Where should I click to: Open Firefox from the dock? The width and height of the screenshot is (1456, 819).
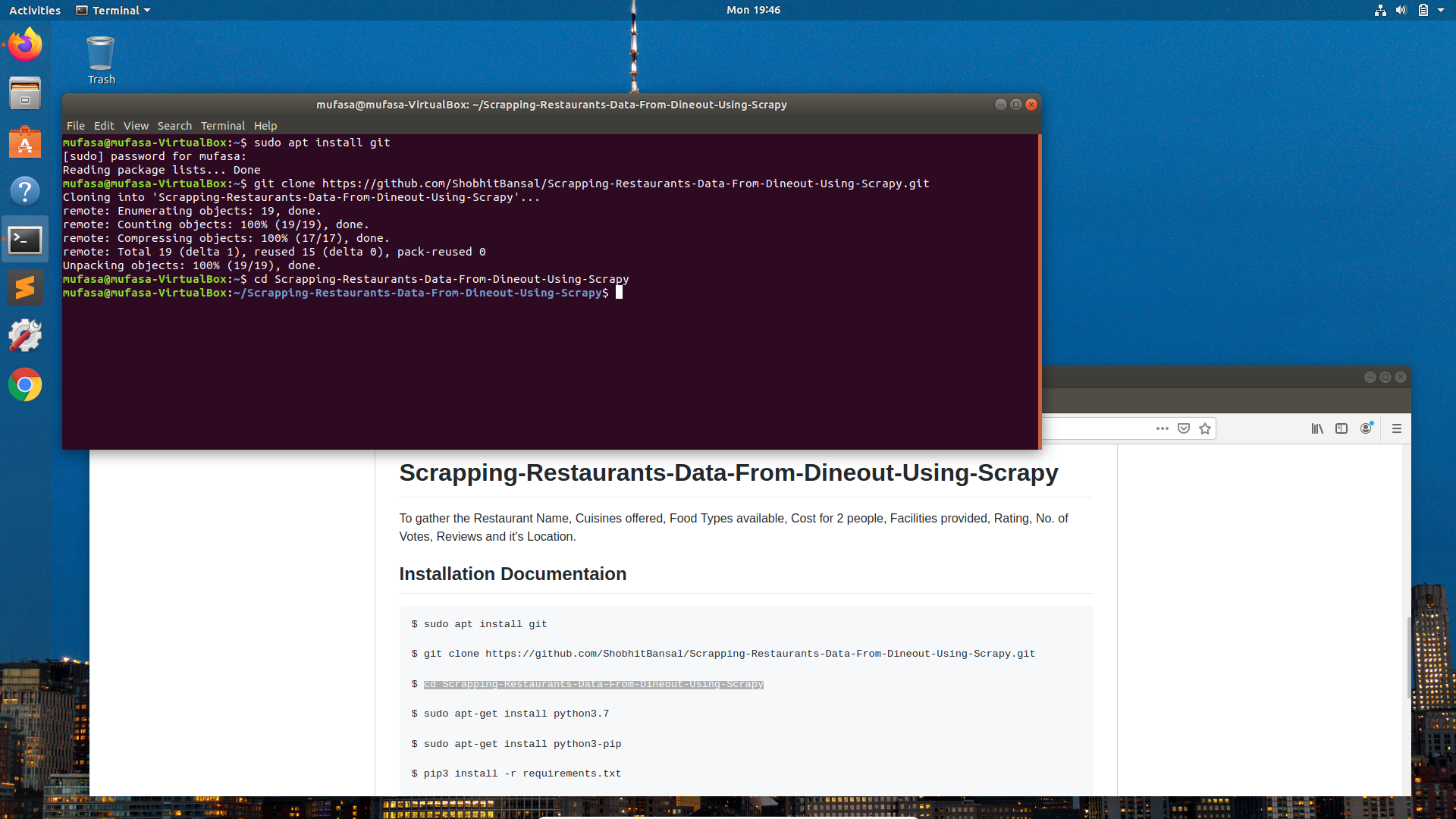click(25, 45)
